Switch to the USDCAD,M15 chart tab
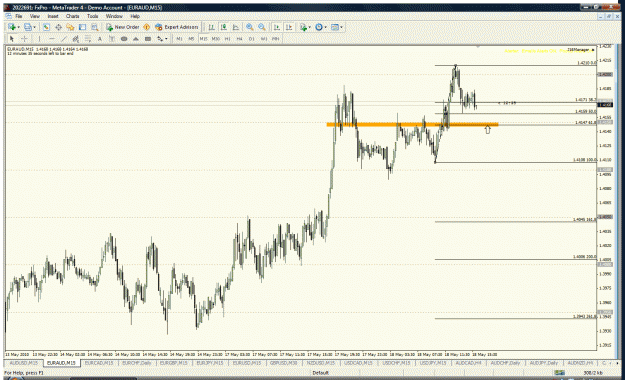 (358, 363)
